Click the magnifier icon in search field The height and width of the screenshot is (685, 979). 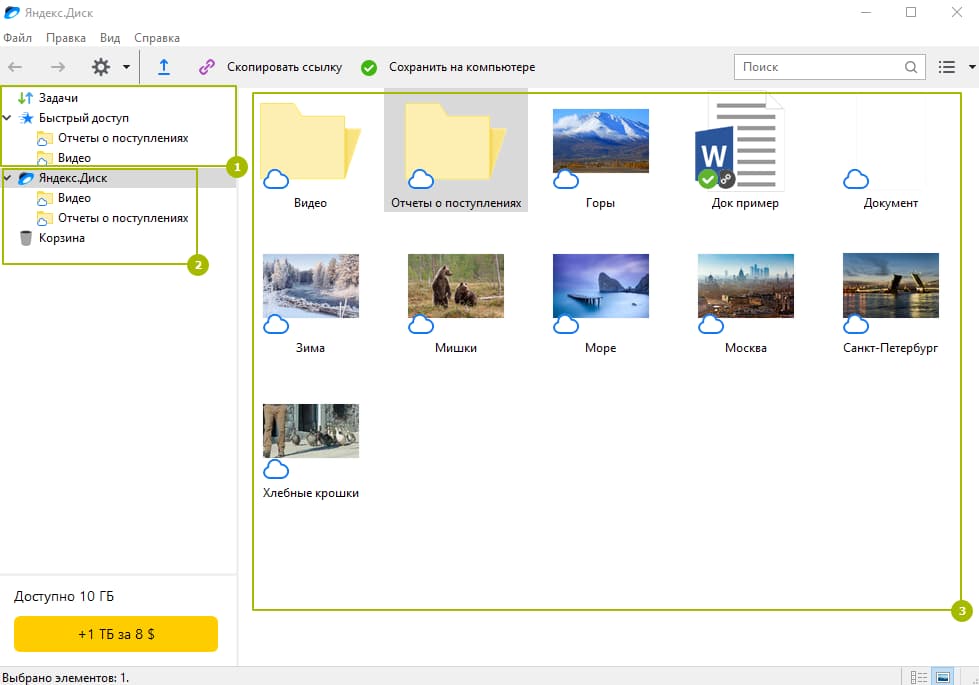coord(911,67)
